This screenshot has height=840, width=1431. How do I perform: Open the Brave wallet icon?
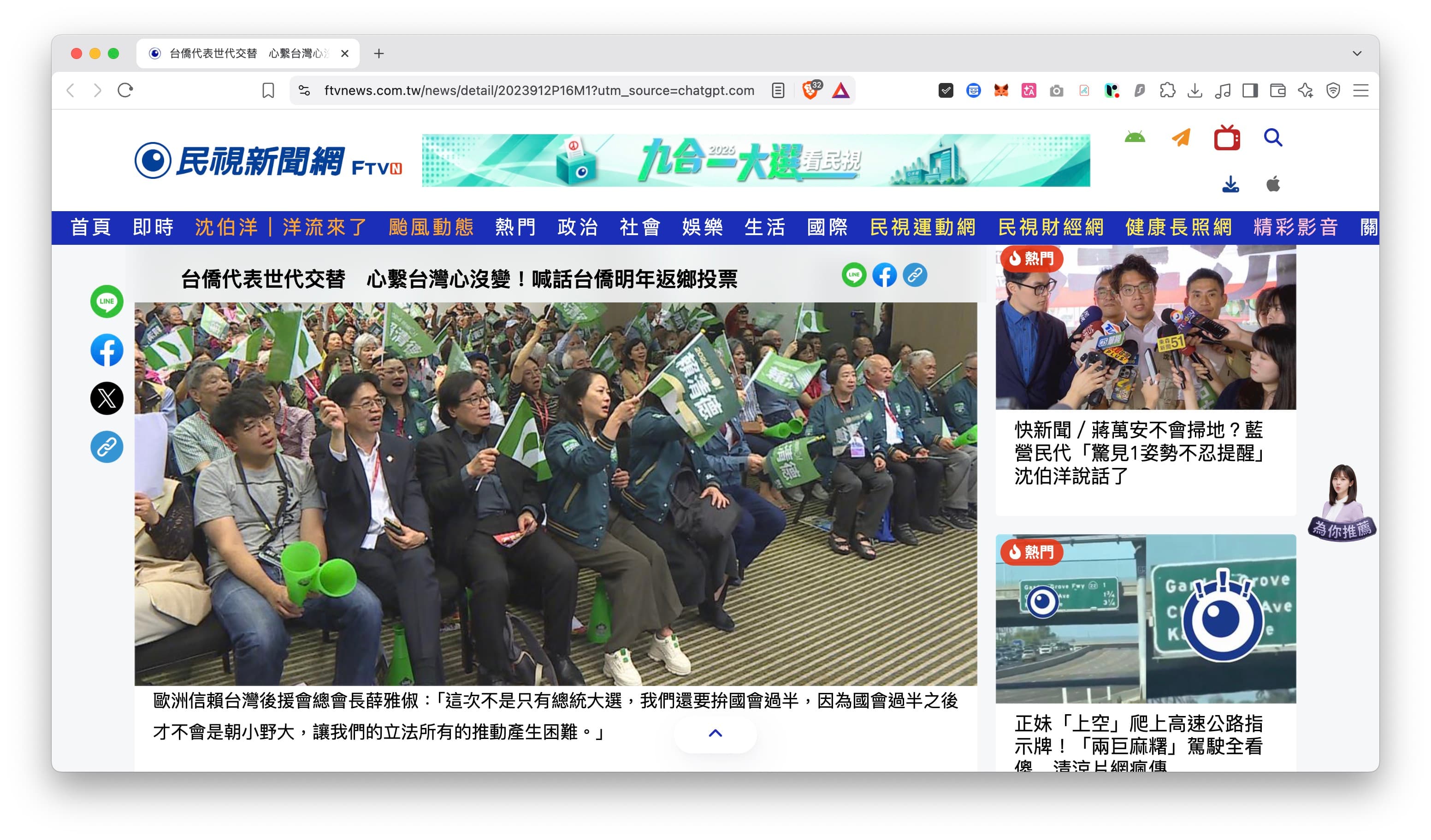coord(1277,90)
